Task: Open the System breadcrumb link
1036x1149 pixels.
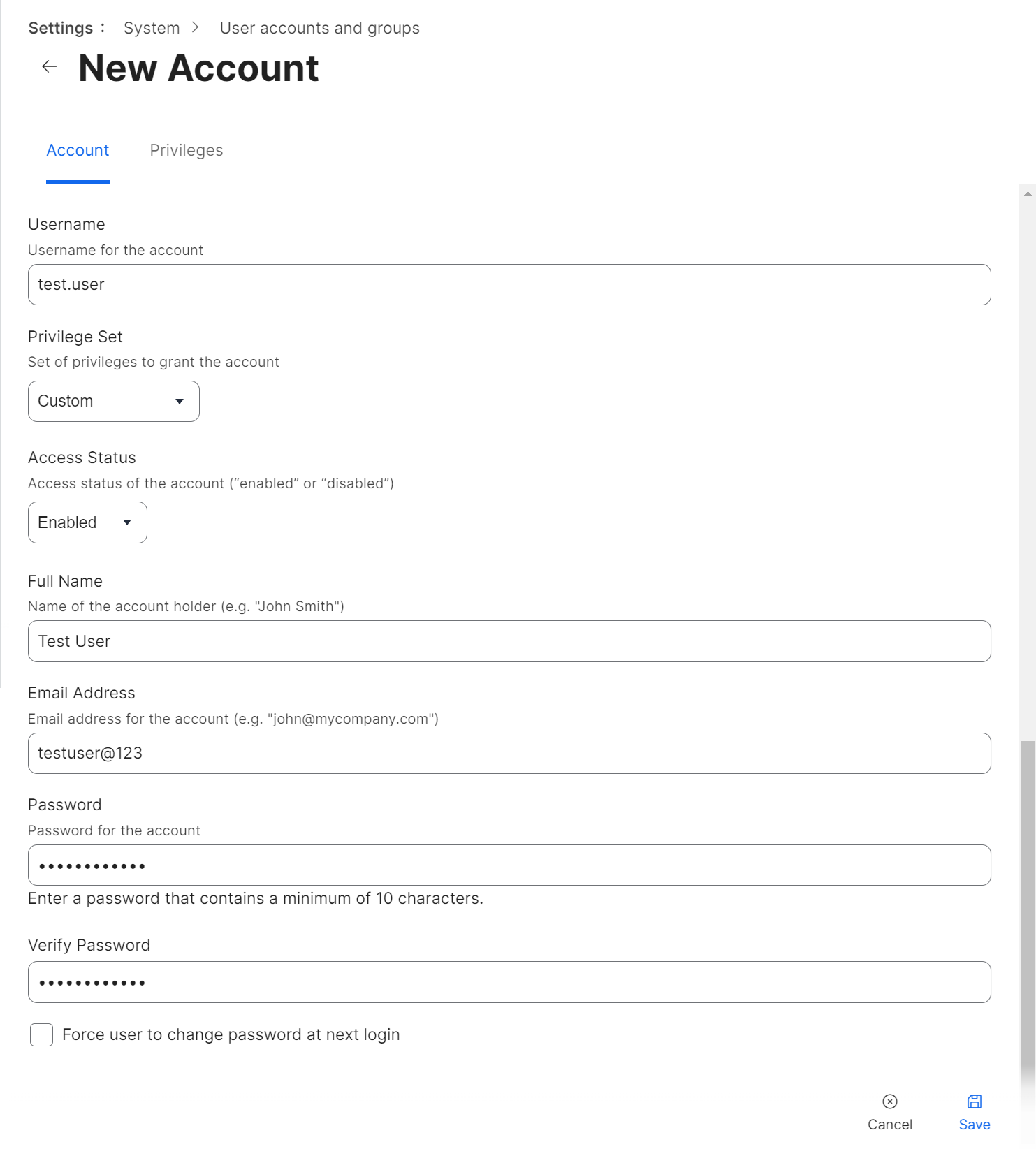Action: pyautogui.click(x=152, y=28)
